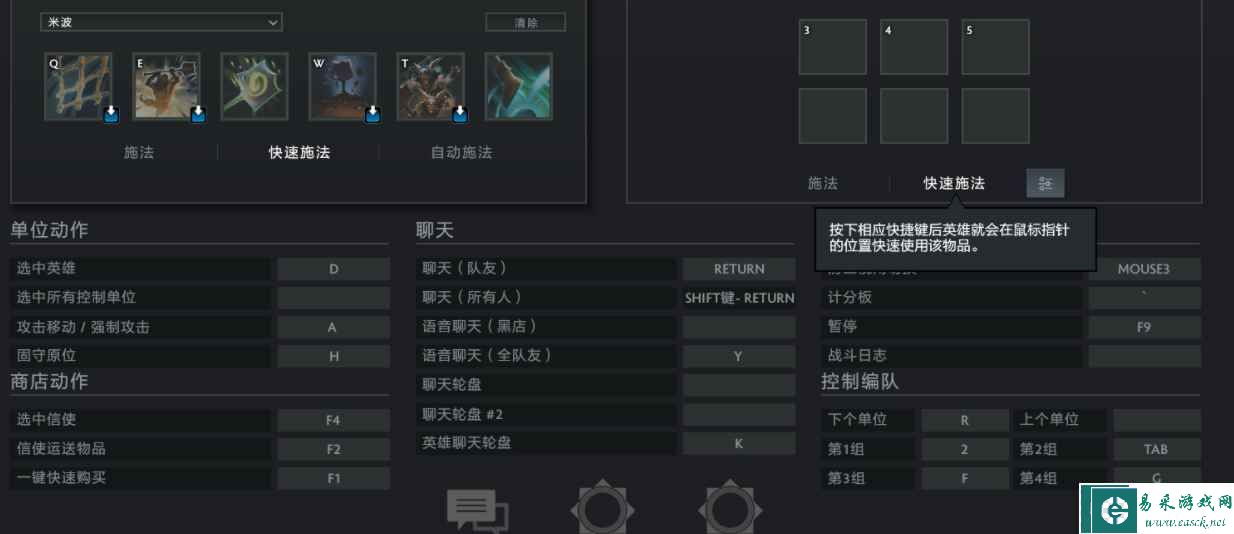The width and height of the screenshot is (1234, 534).
Task: Click the E ability icon
Action: point(167,87)
